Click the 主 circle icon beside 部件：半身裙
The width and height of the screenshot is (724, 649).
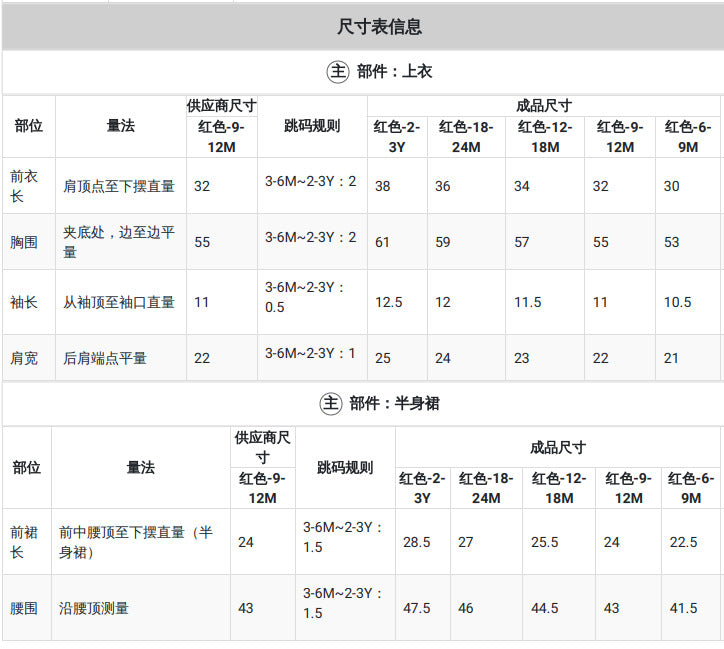[331, 403]
